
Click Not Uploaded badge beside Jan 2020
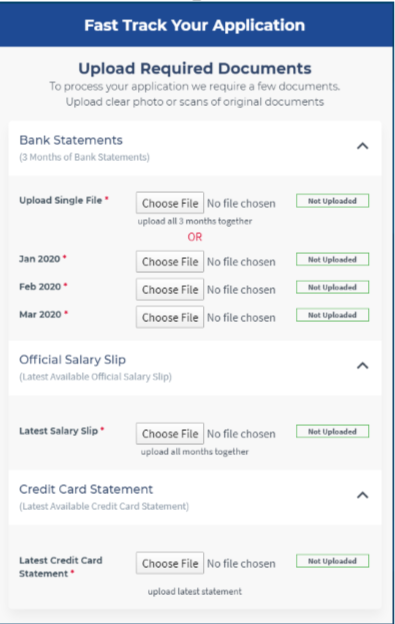[x=333, y=259]
